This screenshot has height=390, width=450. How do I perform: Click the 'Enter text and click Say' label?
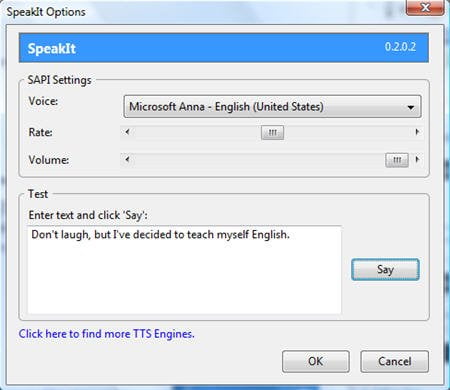point(88,215)
